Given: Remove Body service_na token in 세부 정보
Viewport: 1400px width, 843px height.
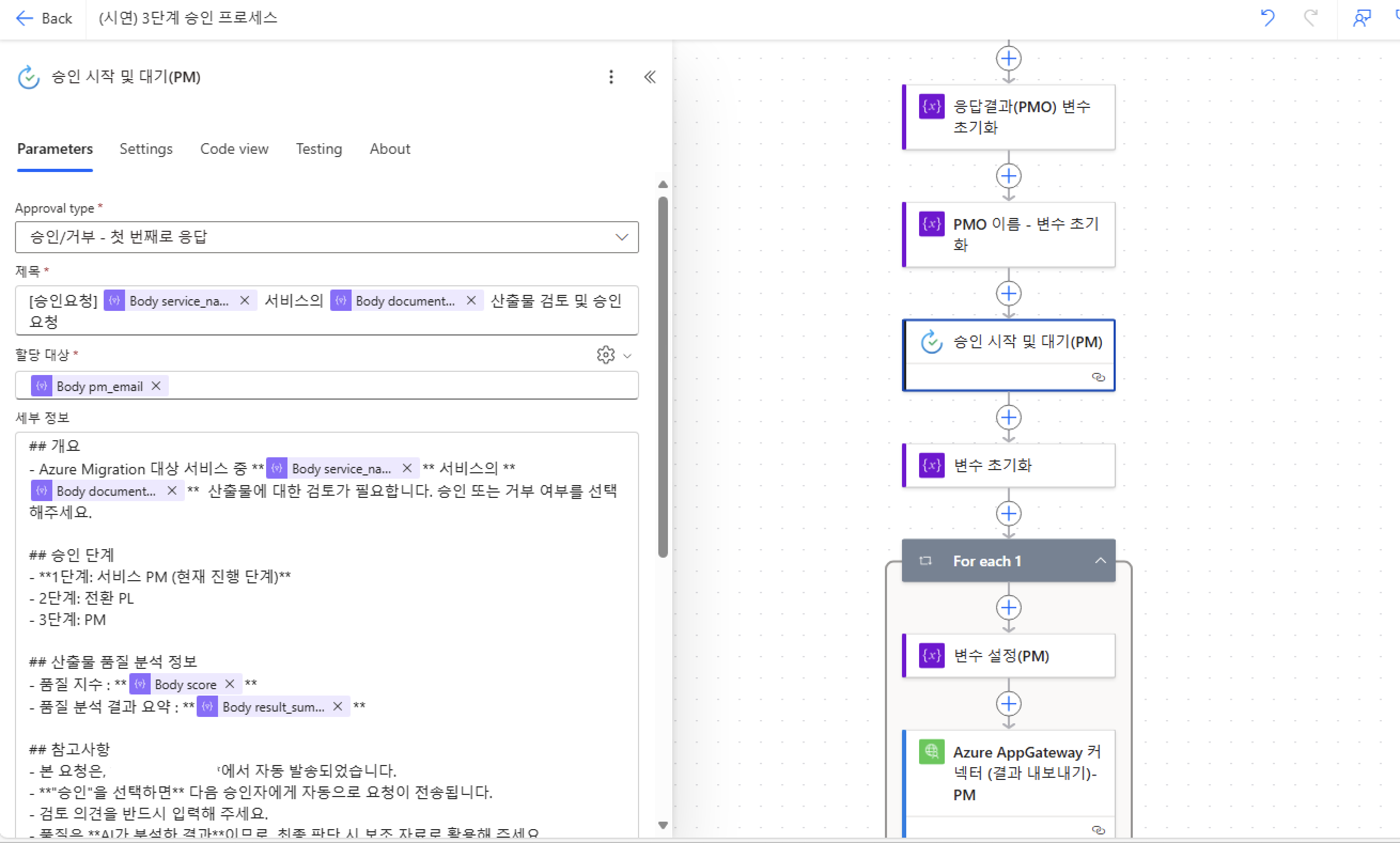Looking at the screenshot, I should coord(407,468).
